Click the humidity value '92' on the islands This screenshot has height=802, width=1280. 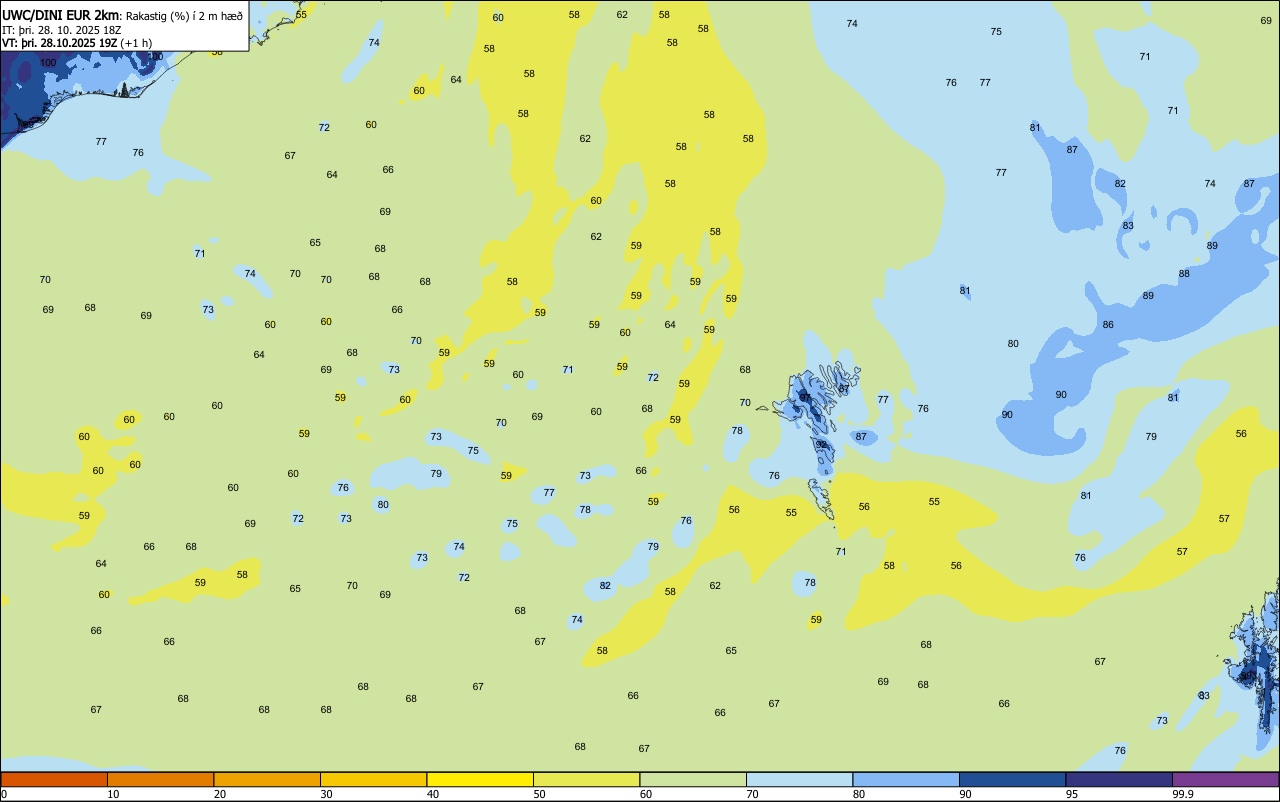821,445
